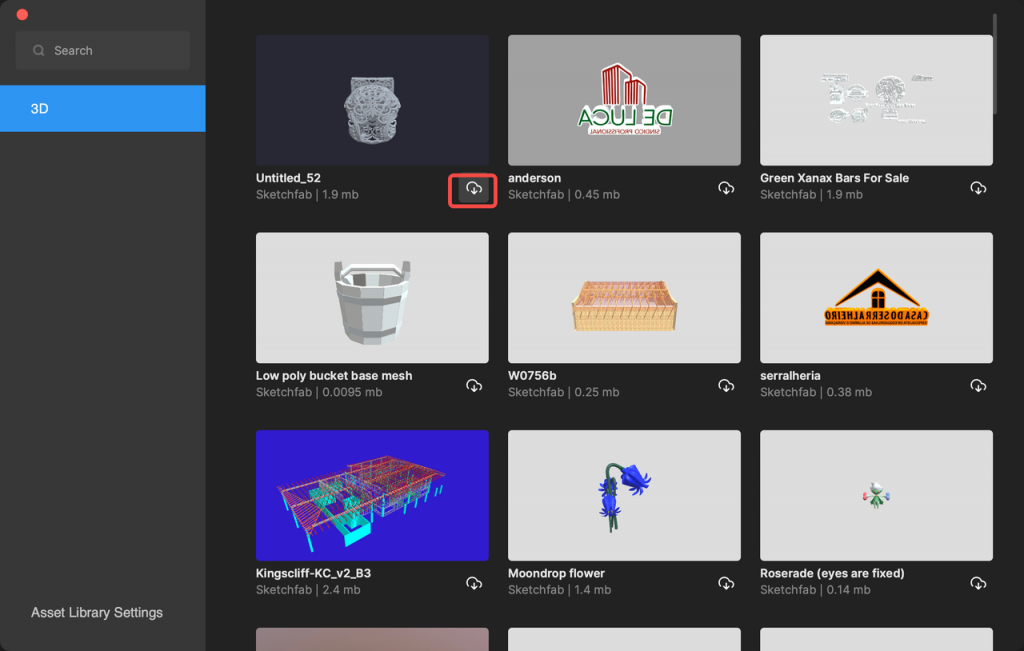1024x651 pixels.
Task: Click "Sketchfab | 0.25 mb" info text
Action: point(564,392)
